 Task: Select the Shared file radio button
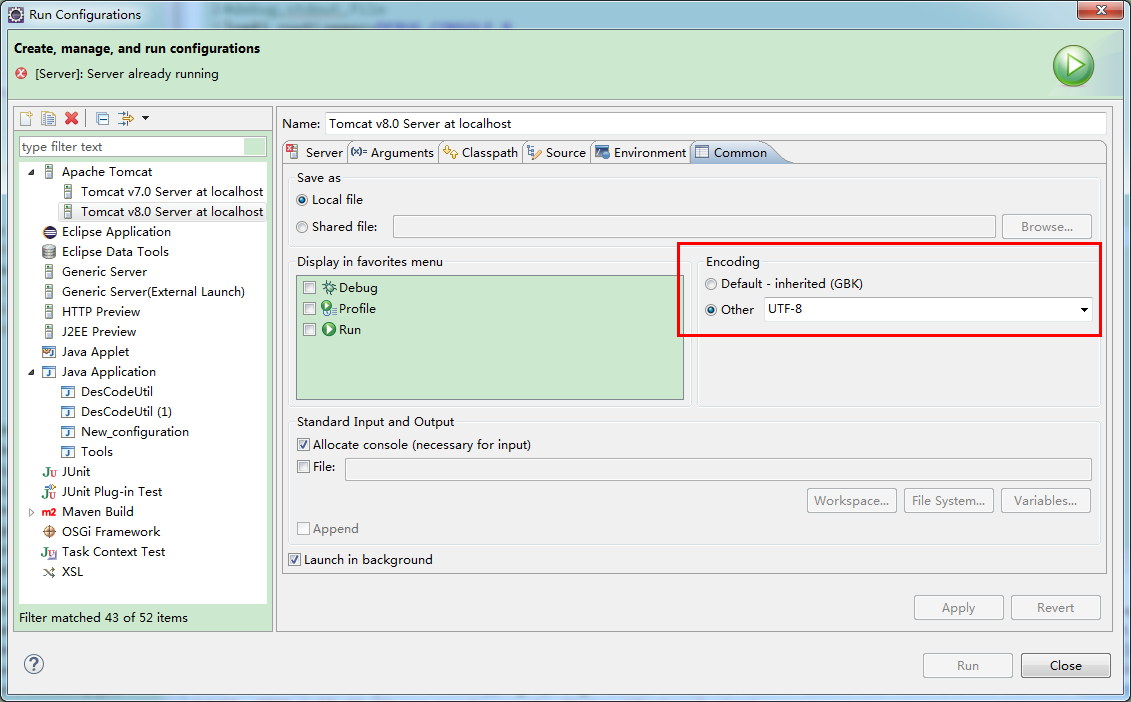pyautogui.click(x=302, y=227)
